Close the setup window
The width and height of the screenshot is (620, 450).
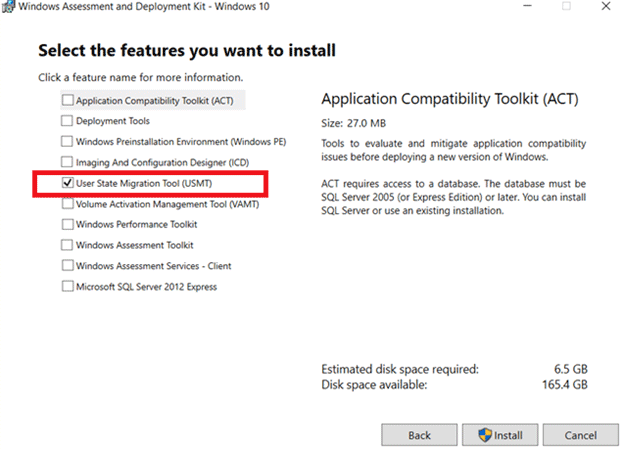click(606, 6)
